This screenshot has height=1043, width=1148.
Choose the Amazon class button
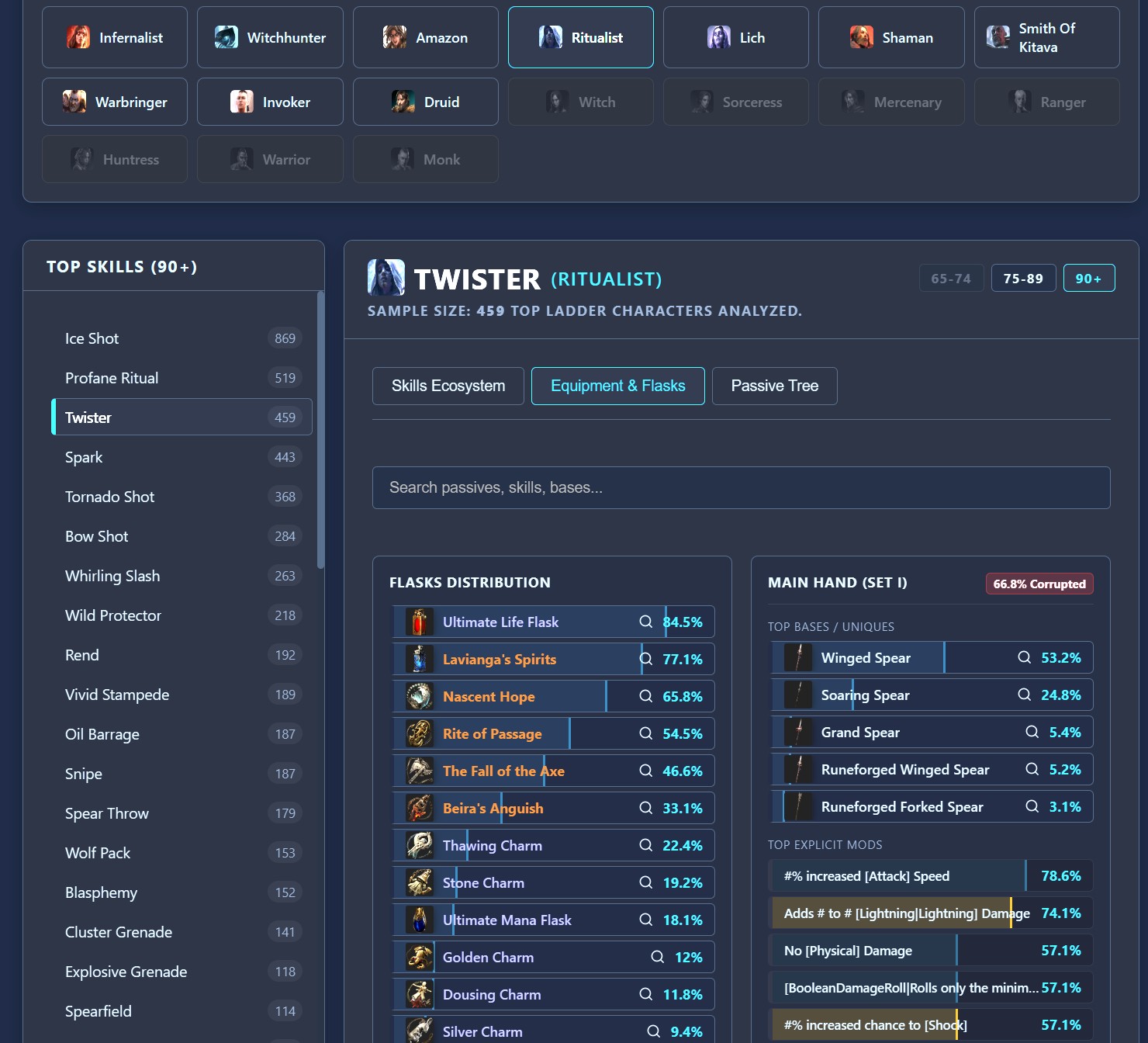(426, 37)
